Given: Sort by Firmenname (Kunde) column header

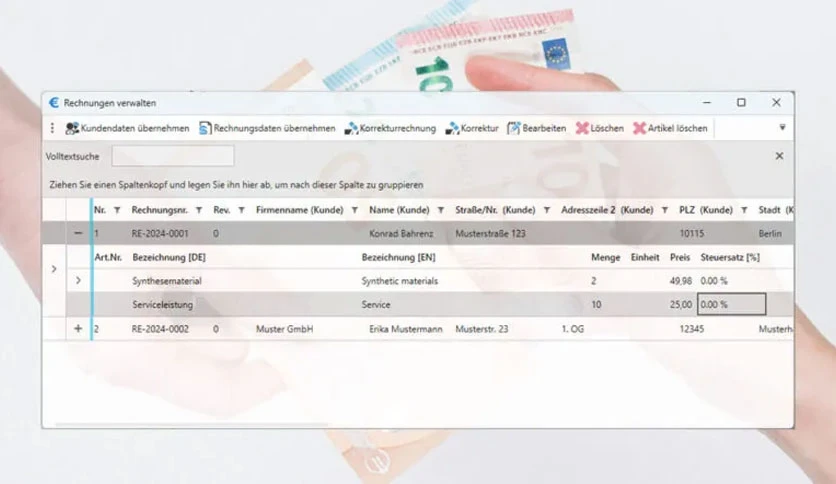Looking at the screenshot, I should pyautogui.click(x=299, y=210).
